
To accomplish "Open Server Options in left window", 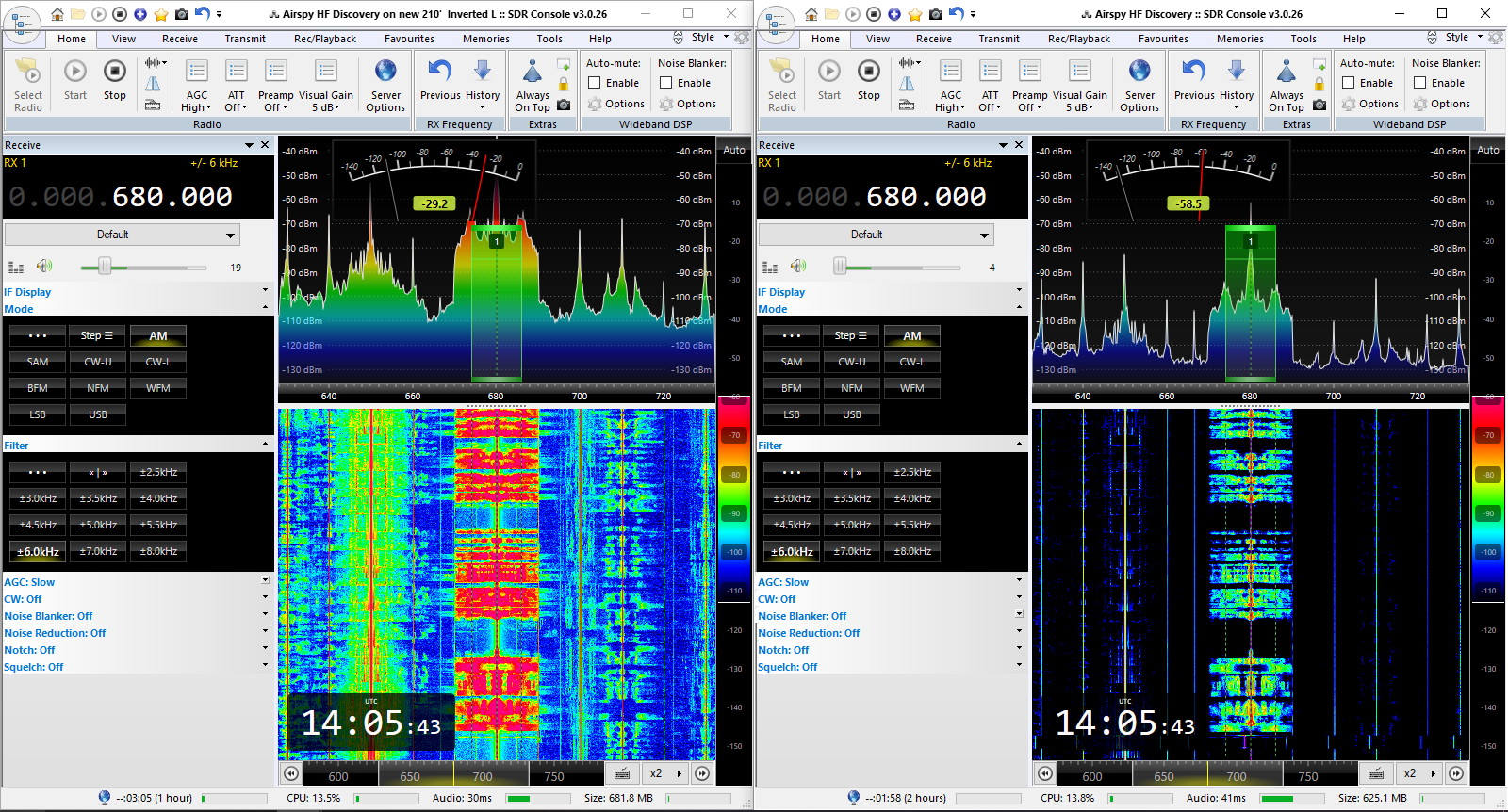I will click(x=385, y=73).
